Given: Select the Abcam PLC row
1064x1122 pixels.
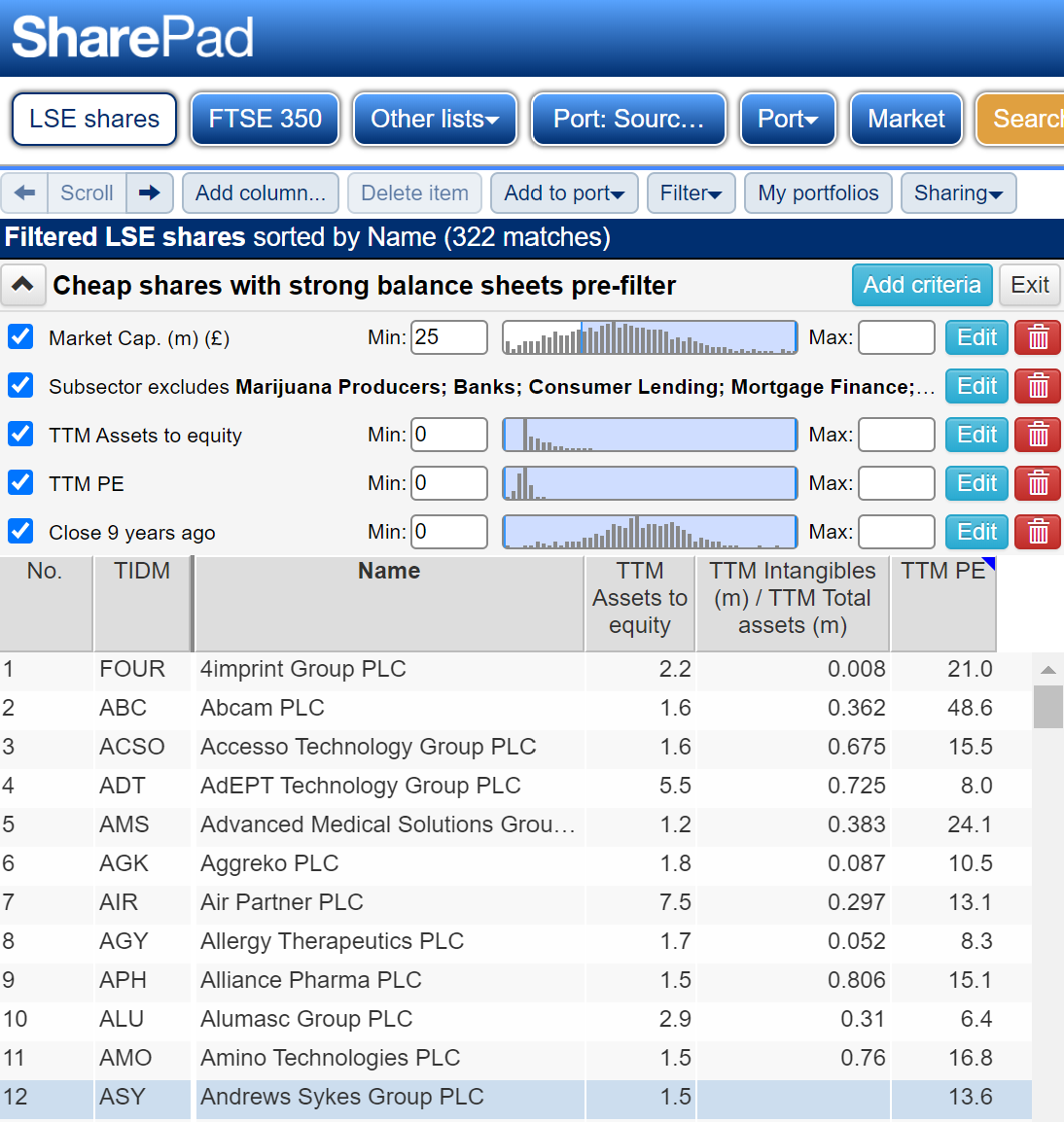Looking at the screenshot, I should [x=515, y=708].
